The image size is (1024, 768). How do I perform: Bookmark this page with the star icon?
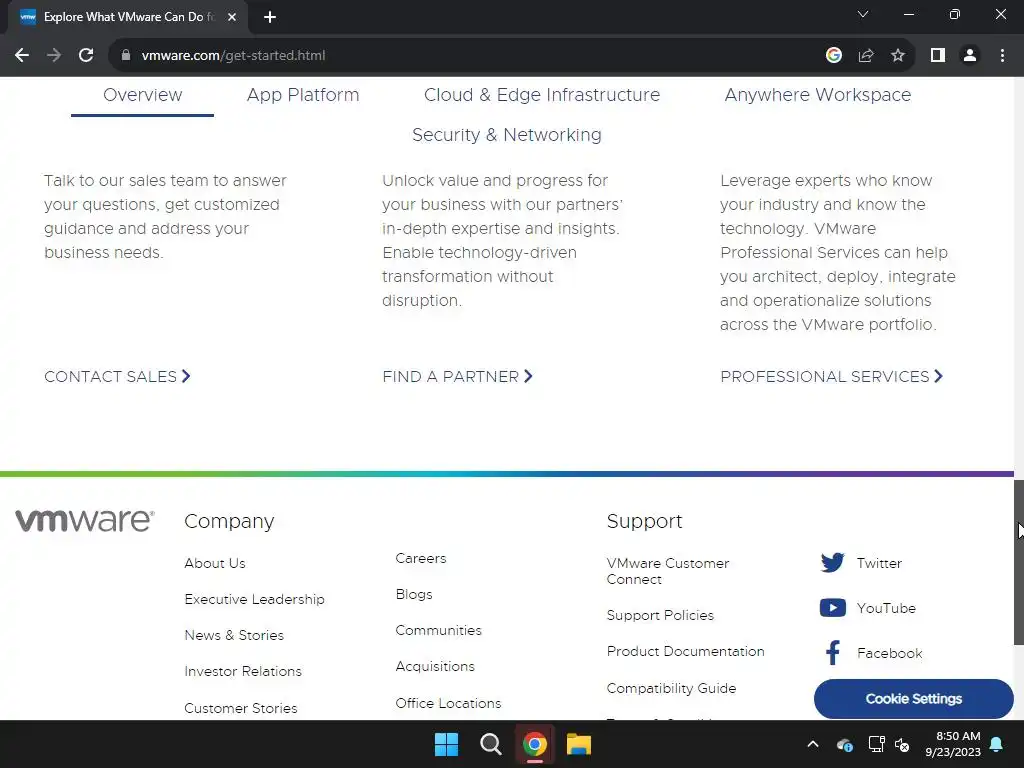coord(898,56)
